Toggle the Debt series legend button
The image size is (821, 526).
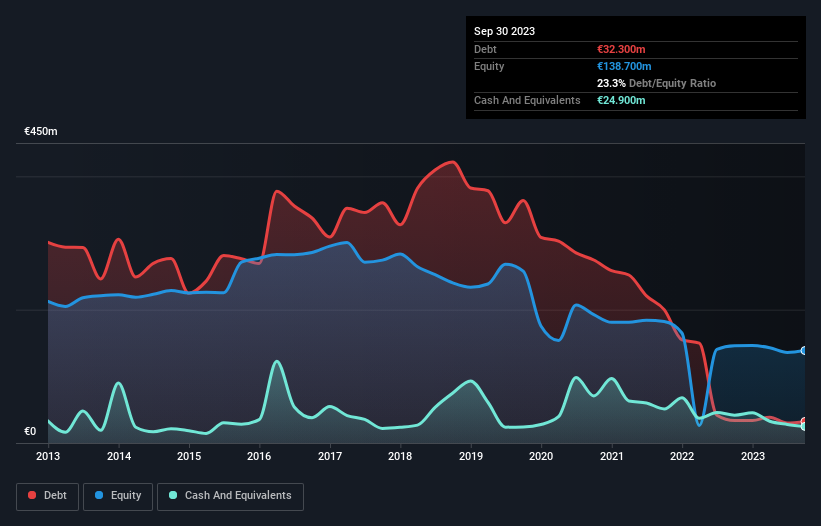coord(47,496)
